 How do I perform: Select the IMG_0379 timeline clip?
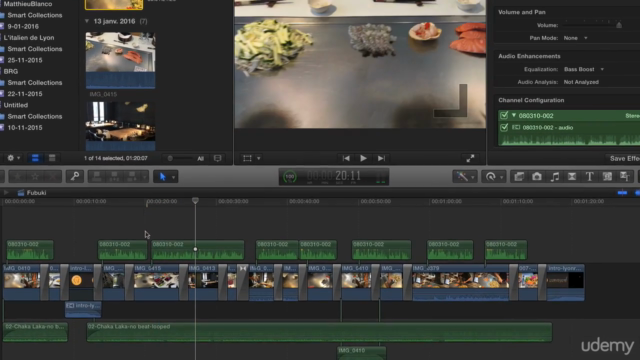(x=460, y=282)
